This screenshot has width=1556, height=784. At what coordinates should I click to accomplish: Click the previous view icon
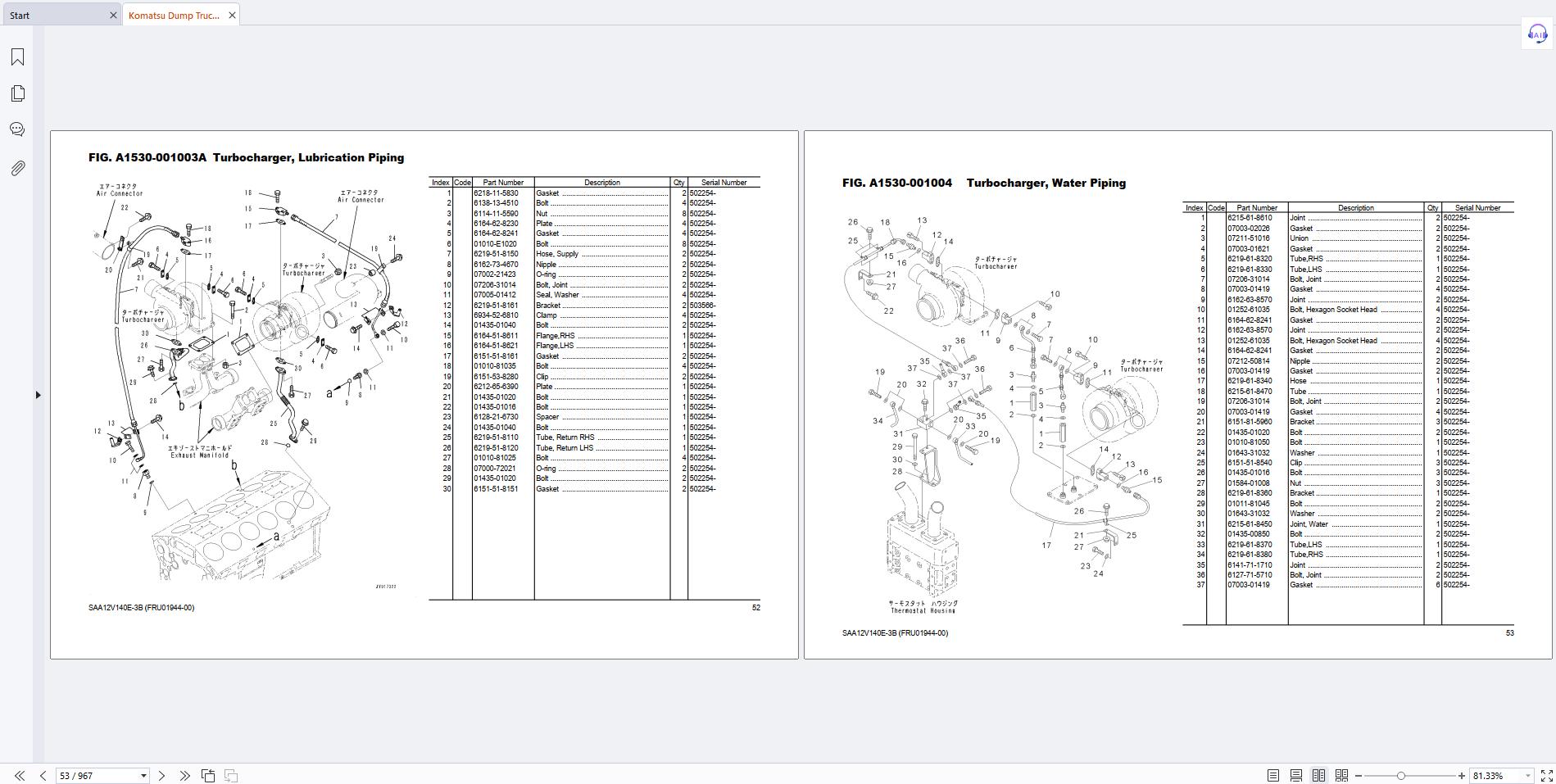[x=208, y=776]
